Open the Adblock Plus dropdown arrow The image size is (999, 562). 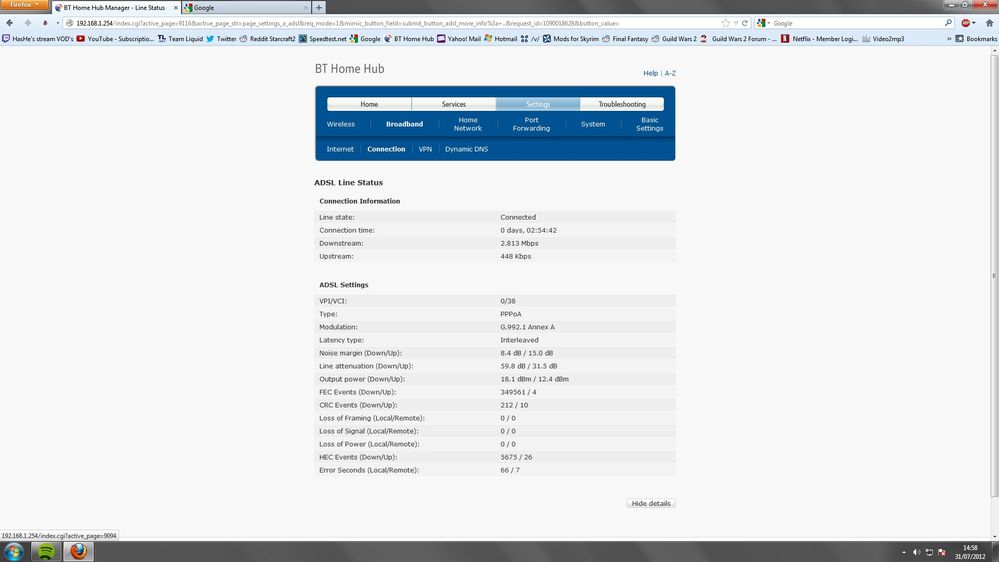point(974,23)
